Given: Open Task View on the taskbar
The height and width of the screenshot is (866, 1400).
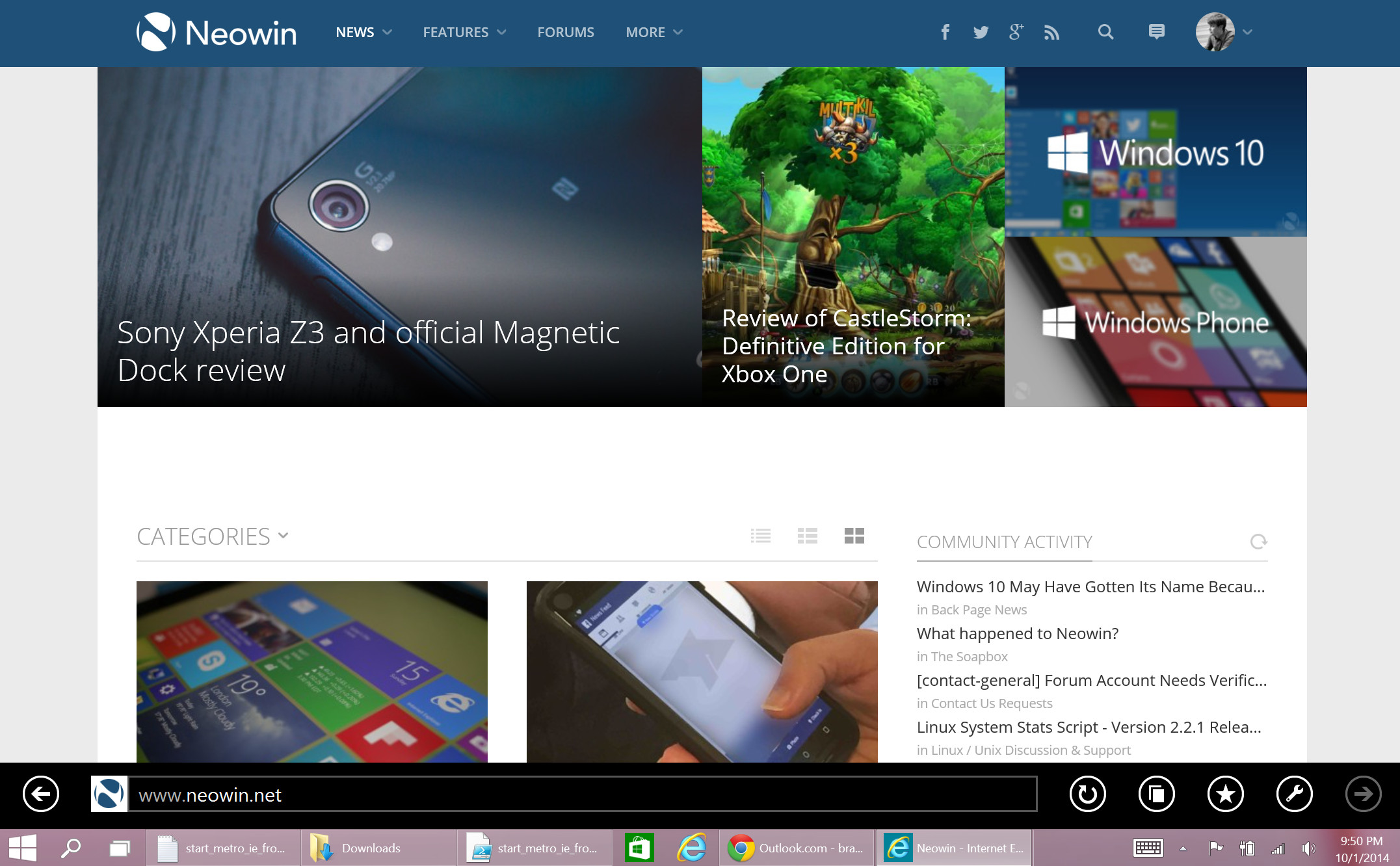Looking at the screenshot, I should tap(120, 848).
